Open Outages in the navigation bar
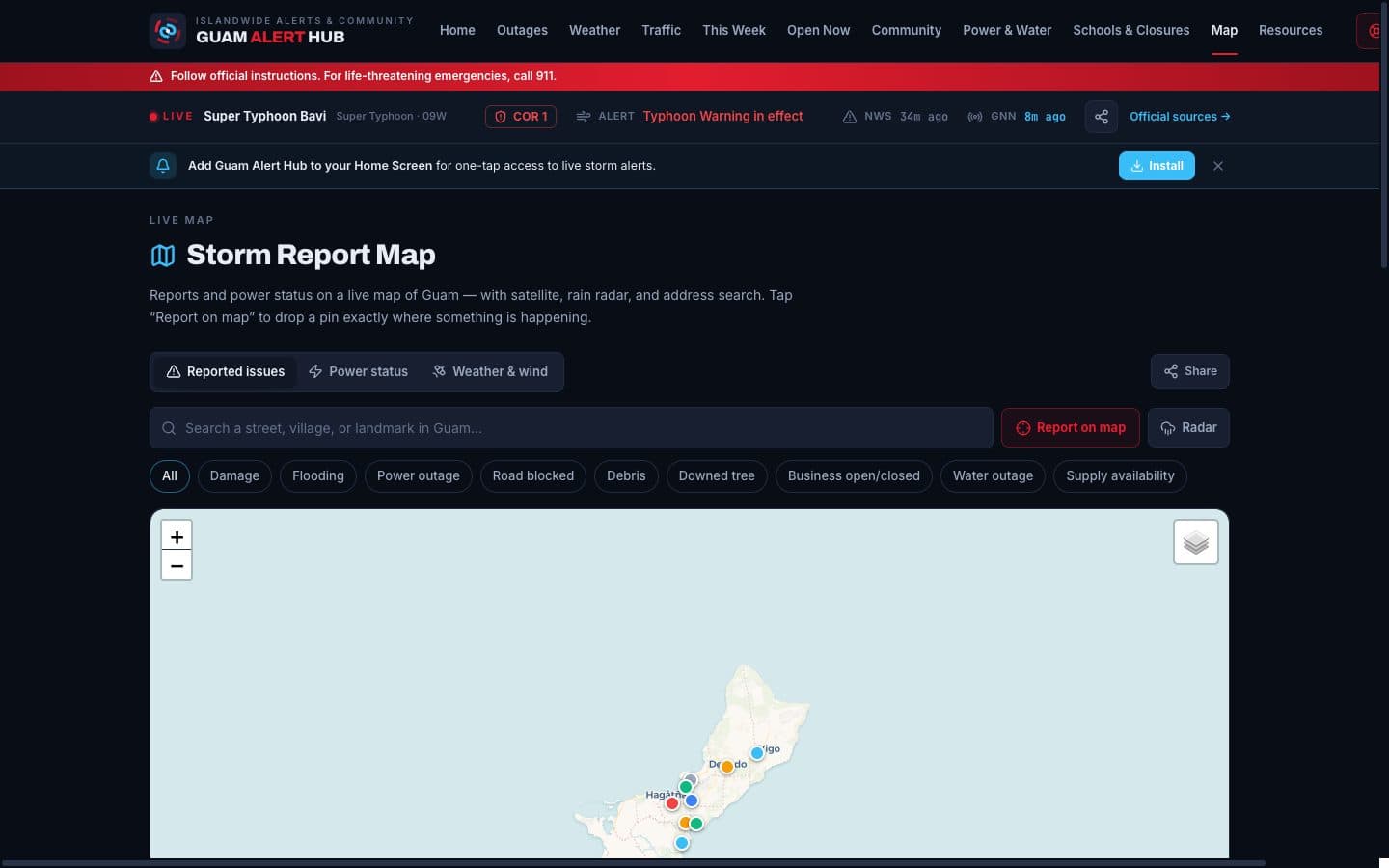1389x868 pixels. 522,31
